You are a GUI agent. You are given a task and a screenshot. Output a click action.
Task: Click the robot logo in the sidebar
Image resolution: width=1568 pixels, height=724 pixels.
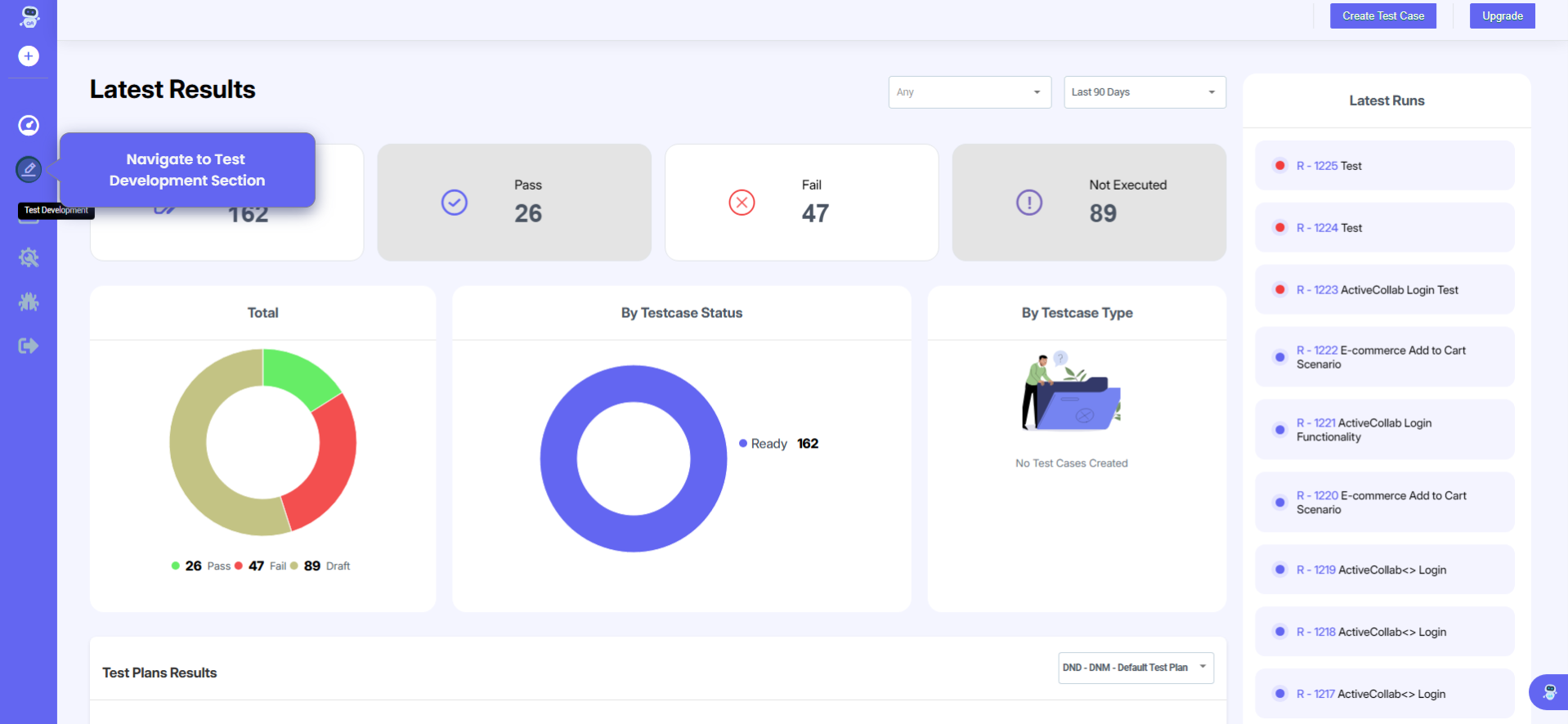pyautogui.click(x=29, y=16)
